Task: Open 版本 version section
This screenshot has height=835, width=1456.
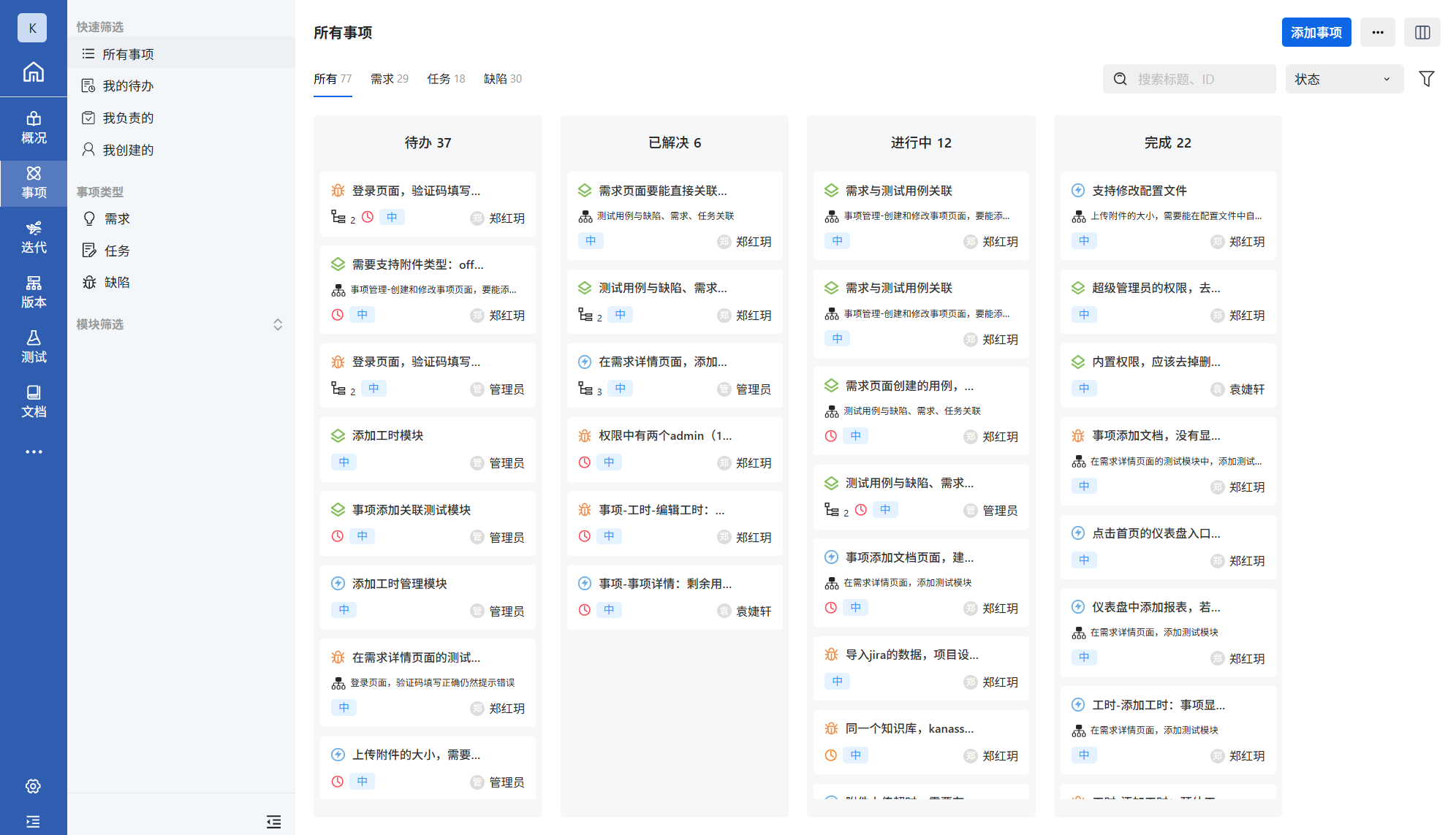Action: coord(34,292)
